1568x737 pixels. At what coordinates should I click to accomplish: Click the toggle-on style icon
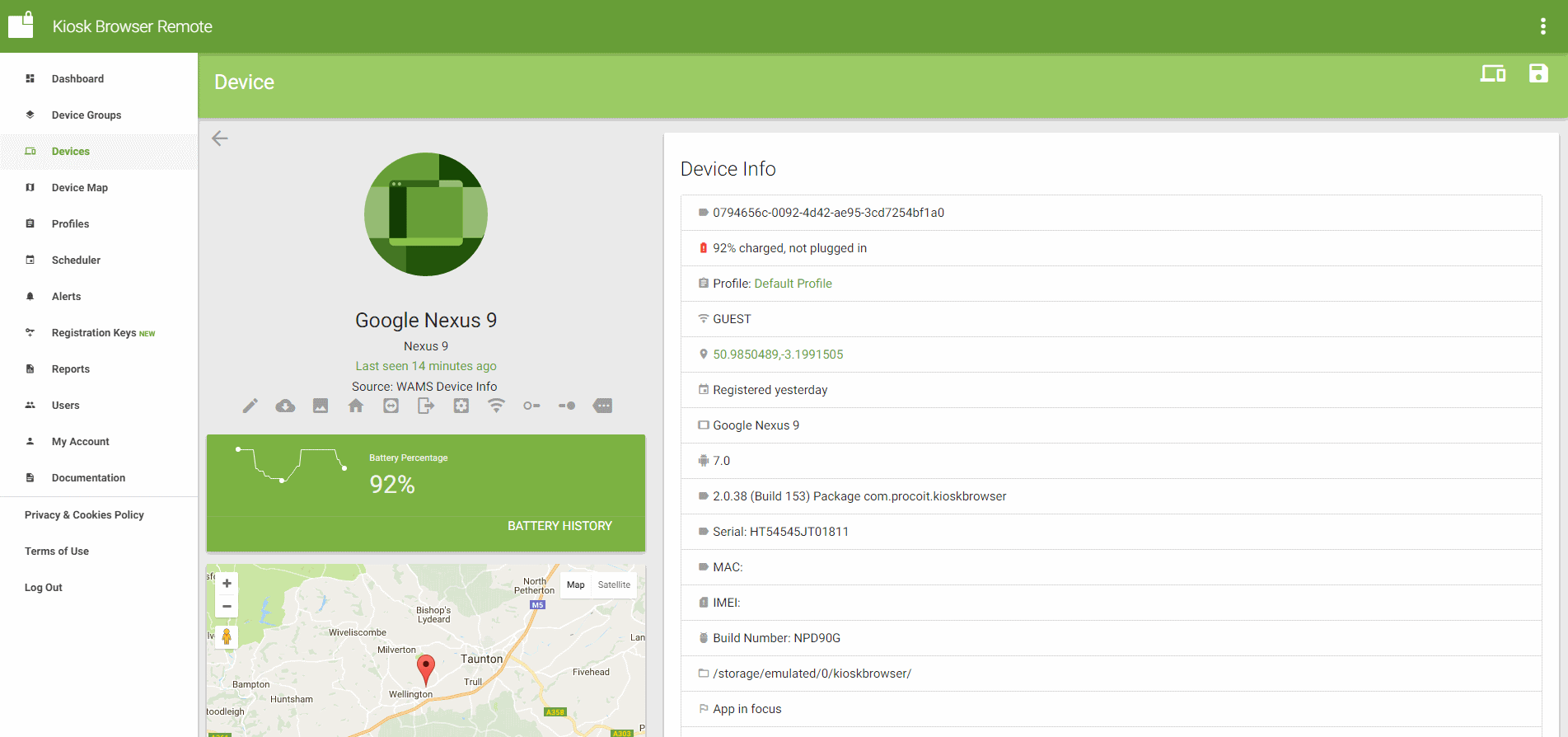click(567, 406)
